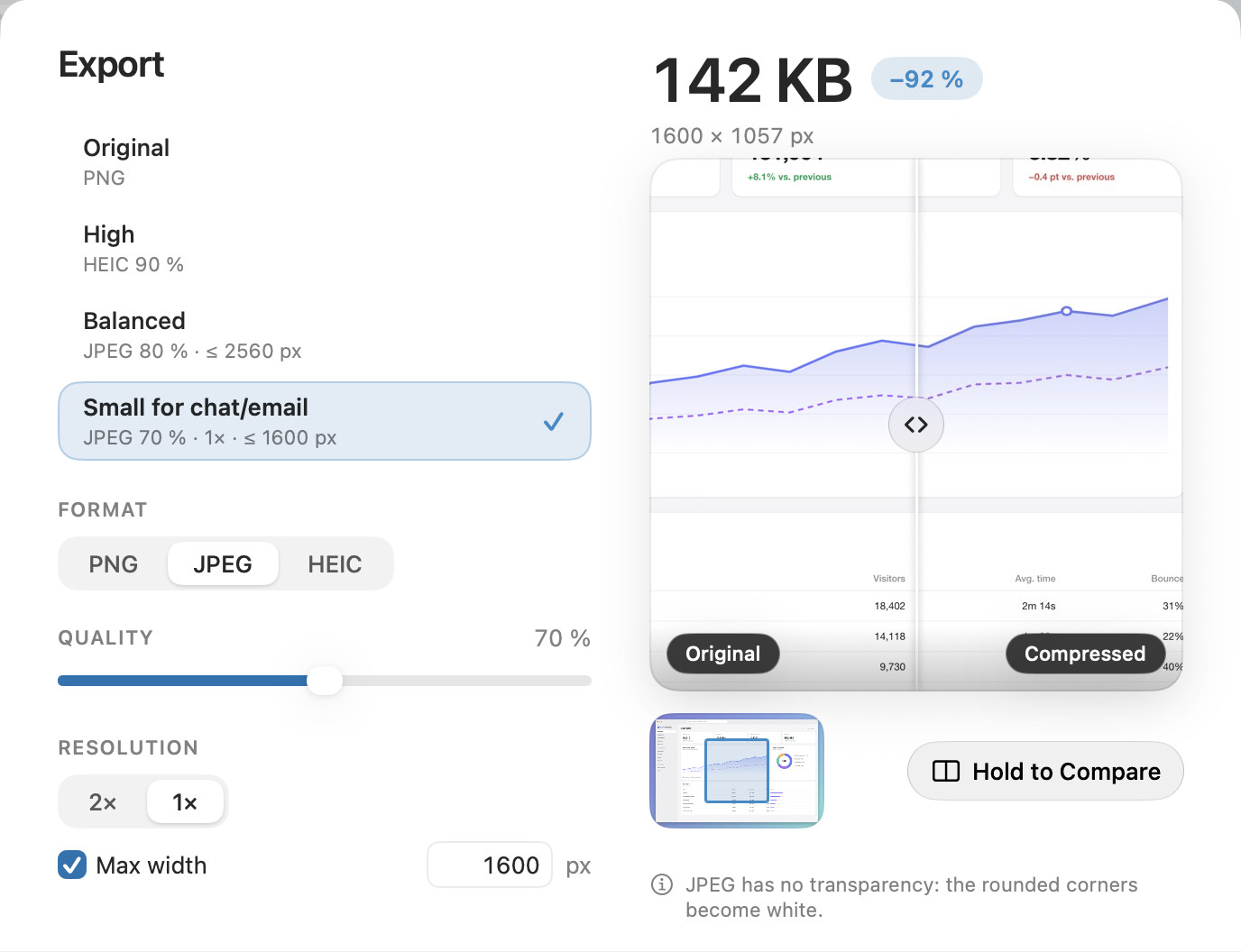Click the Export heading
The image size is (1241, 952).
111,65
